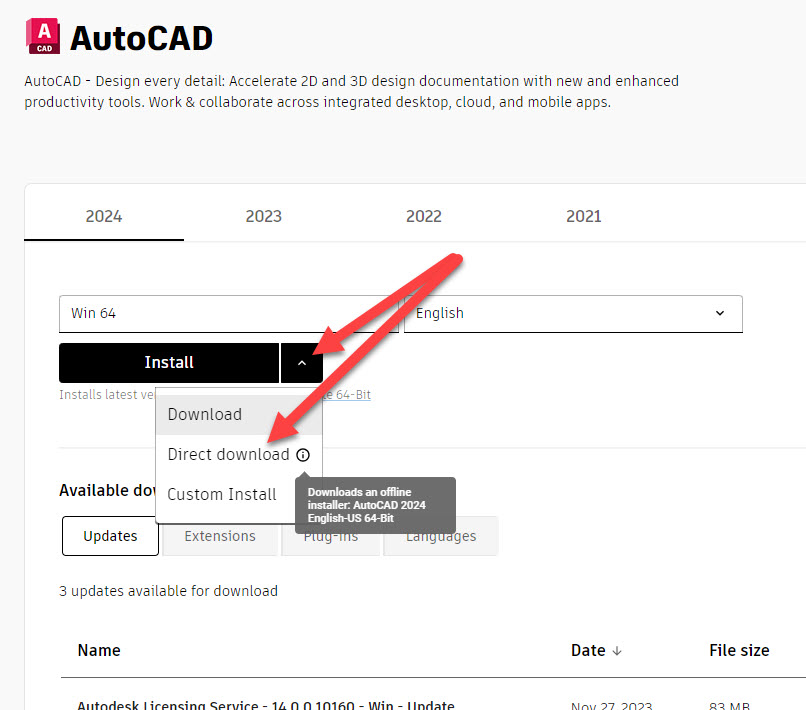Image resolution: width=806 pixels, height=710 pixels.
Task: Open the English language dropdown
Action: pos(573,314)
